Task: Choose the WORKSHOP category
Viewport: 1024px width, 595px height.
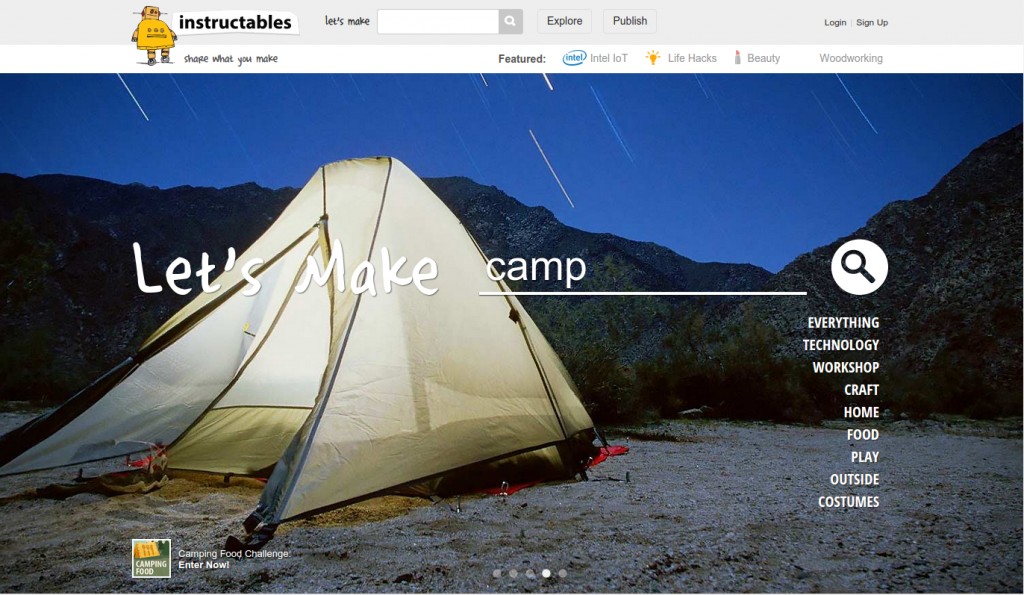Action: 846,367
